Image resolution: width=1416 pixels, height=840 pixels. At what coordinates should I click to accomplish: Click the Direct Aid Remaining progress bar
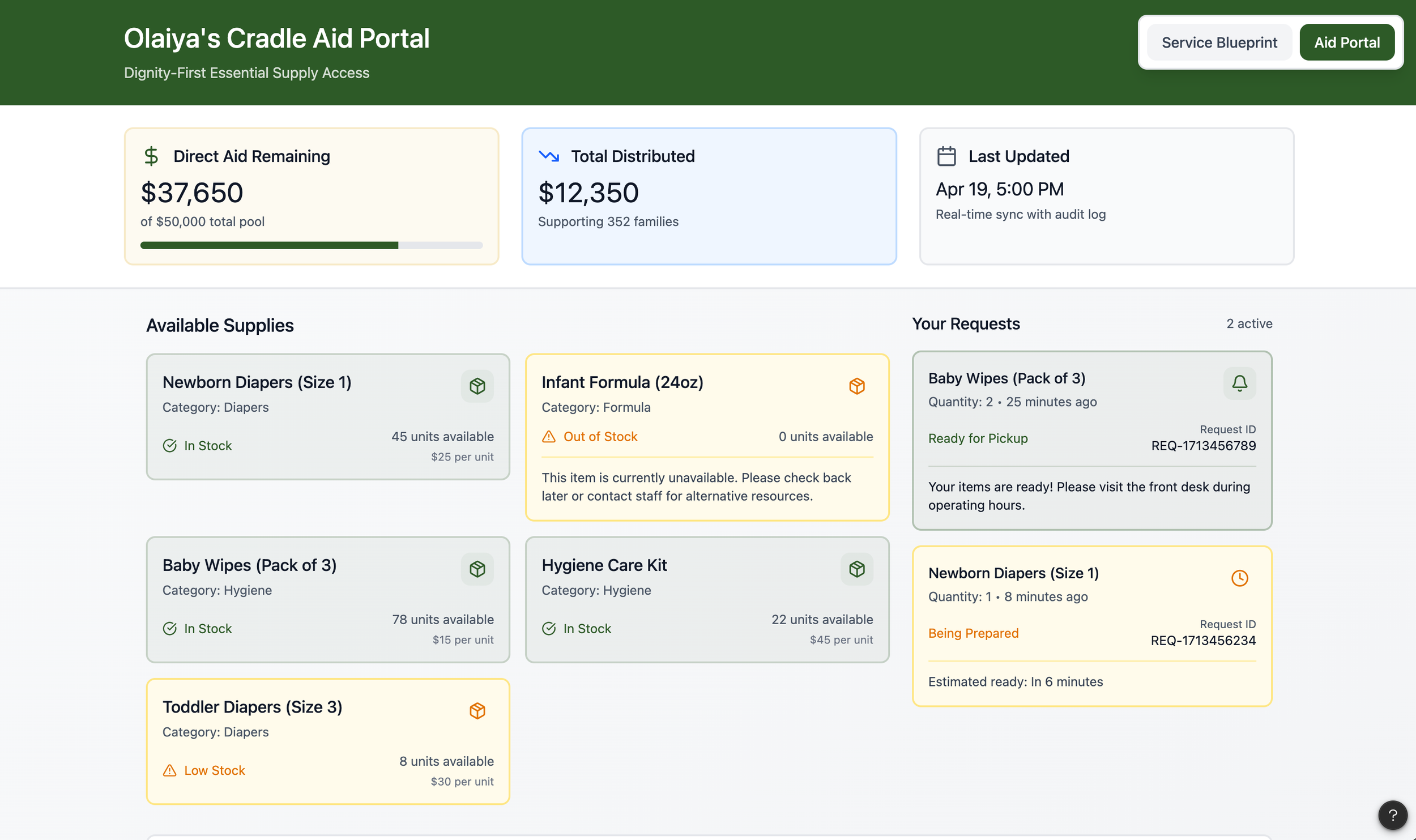[x=312, y=245]
